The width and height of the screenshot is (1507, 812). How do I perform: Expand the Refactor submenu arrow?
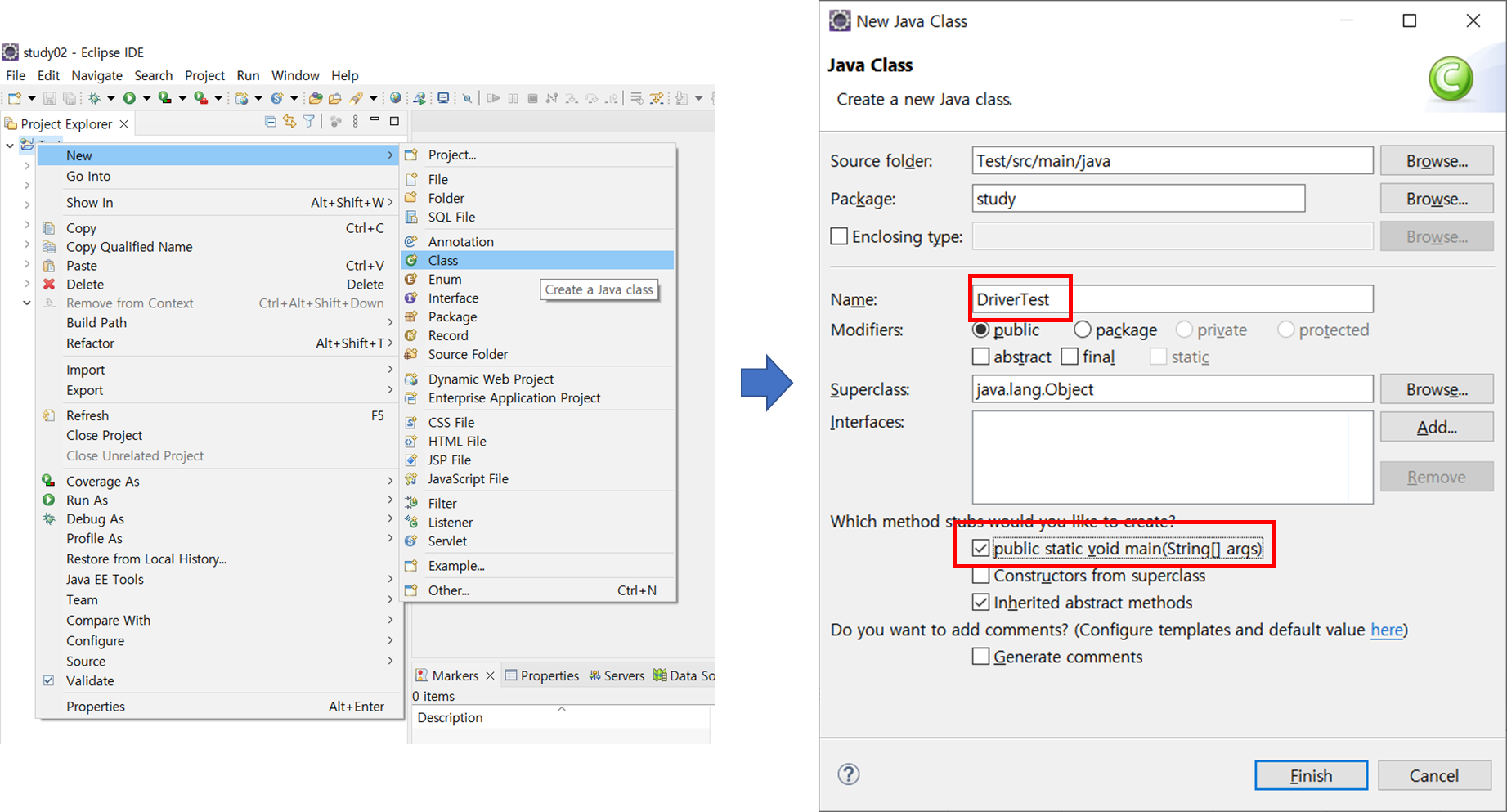[390, 343]
